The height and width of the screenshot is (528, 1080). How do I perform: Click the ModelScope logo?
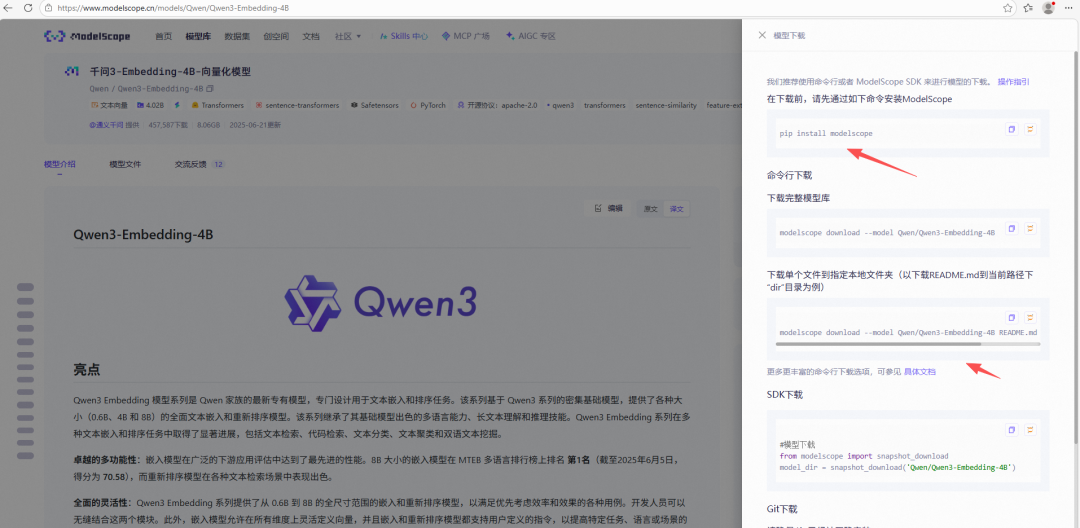(x=87, y=36)
